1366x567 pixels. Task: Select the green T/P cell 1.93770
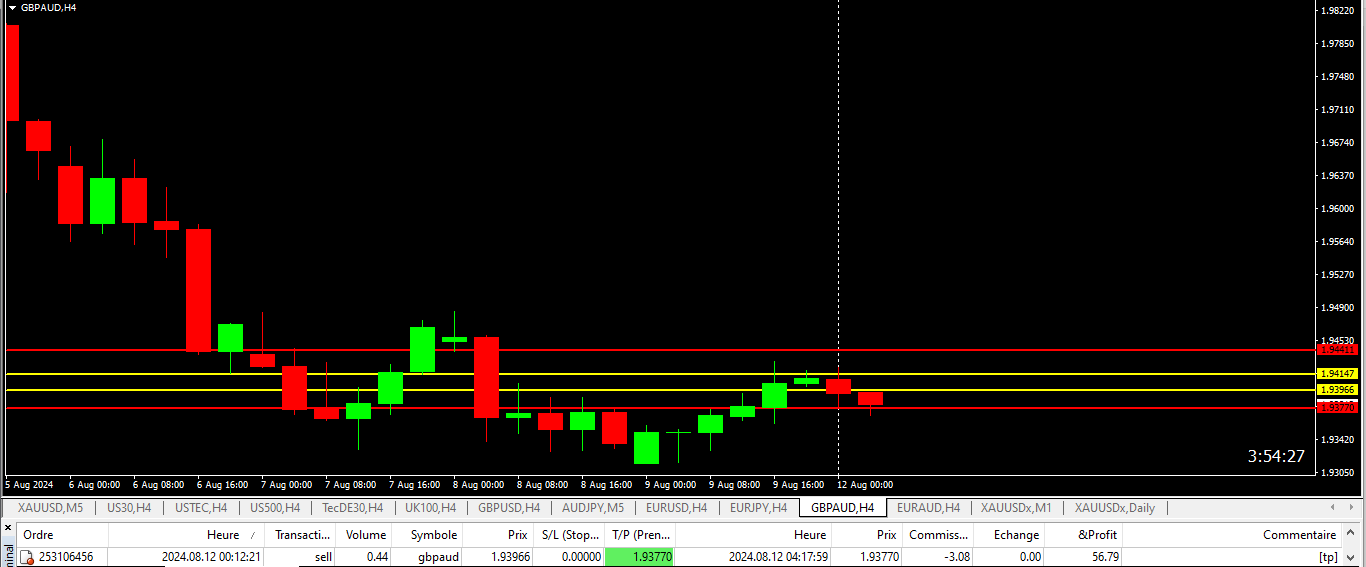(640, 557)
